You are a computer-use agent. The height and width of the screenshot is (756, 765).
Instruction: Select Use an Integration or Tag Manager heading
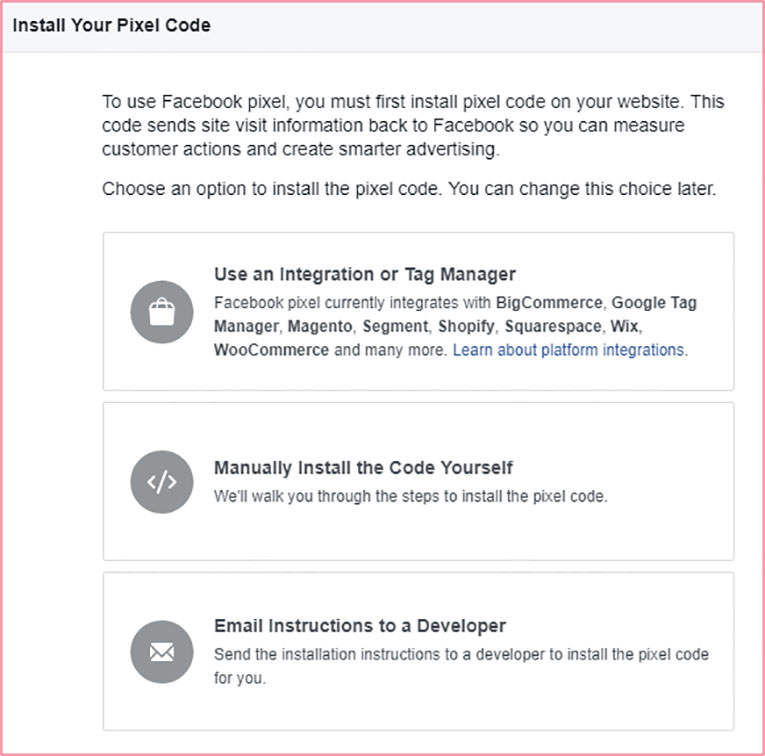coord(365,274)
